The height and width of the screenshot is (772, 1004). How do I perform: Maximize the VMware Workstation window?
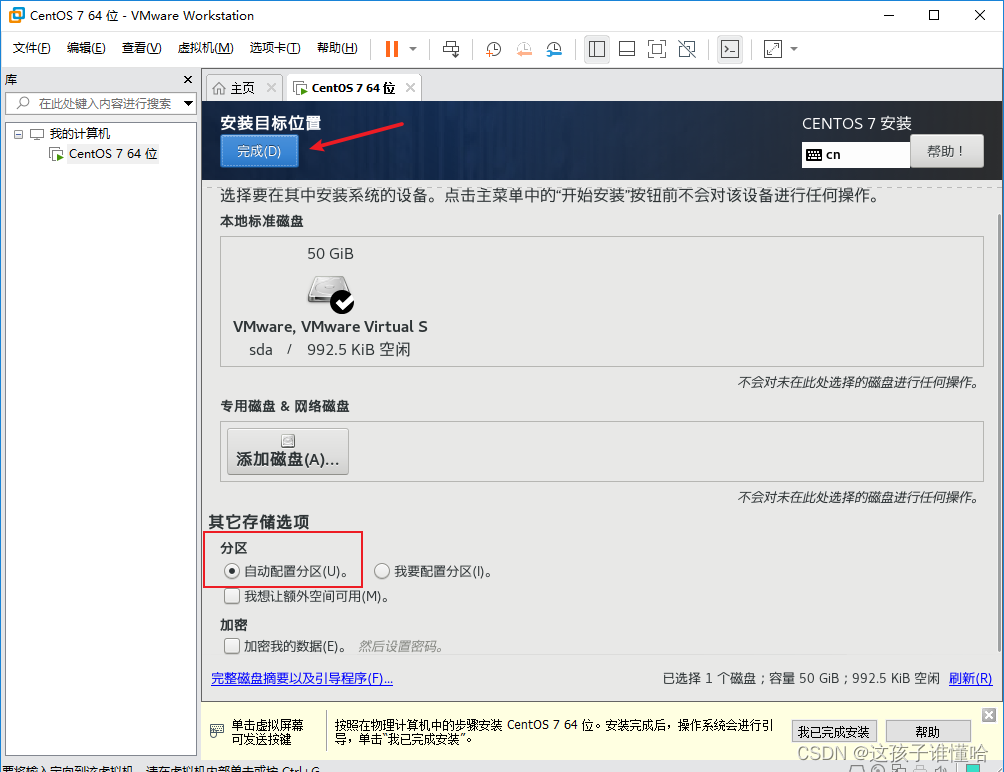coord(934,15)
